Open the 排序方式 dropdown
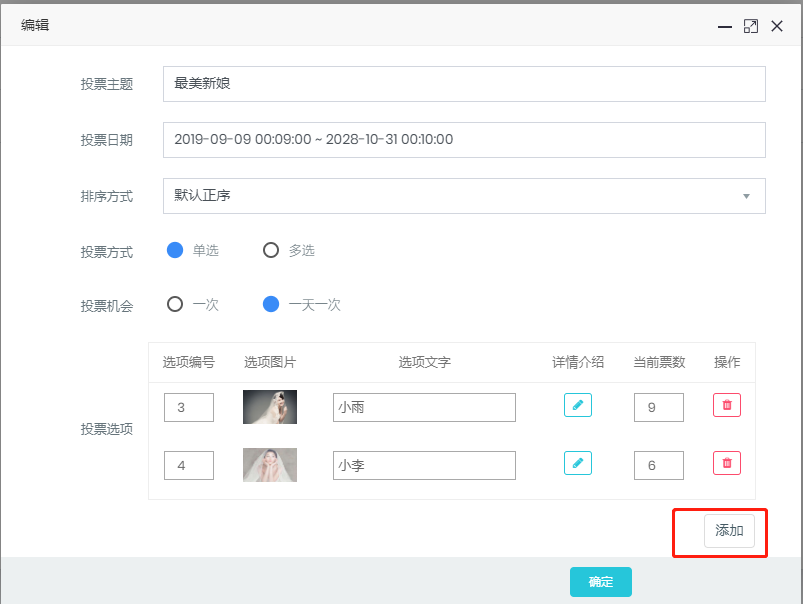 464,196
